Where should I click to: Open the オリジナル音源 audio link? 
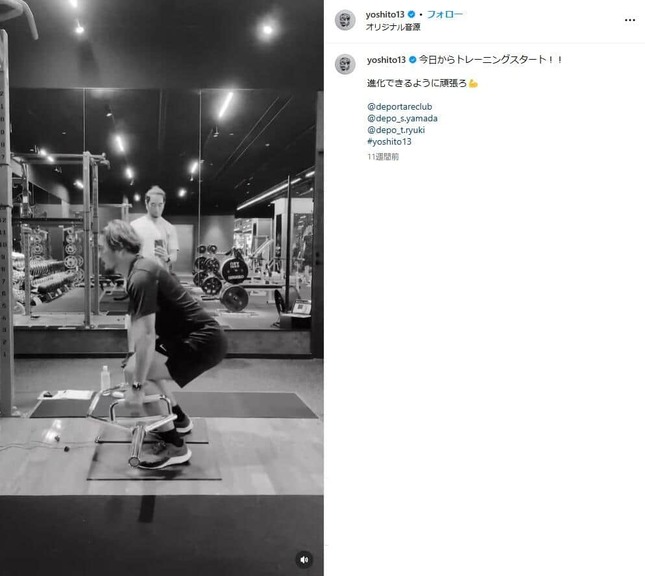click(x=393, y=27)
